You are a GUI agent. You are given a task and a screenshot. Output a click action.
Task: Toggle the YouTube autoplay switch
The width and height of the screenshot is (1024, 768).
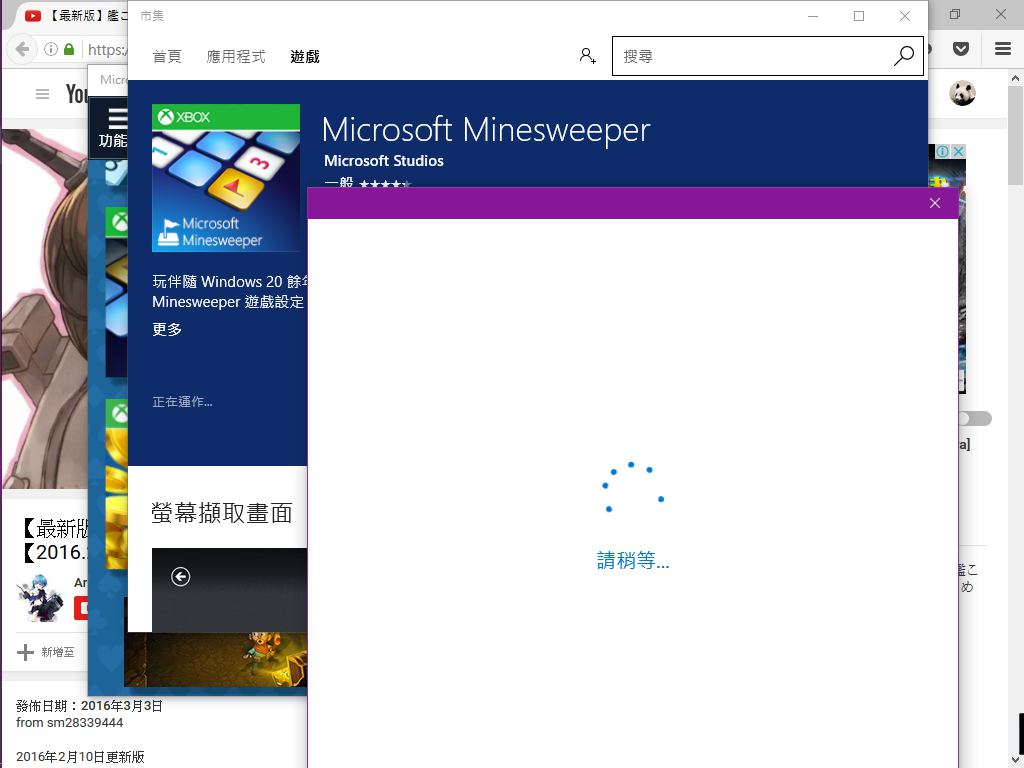(976, 419)
